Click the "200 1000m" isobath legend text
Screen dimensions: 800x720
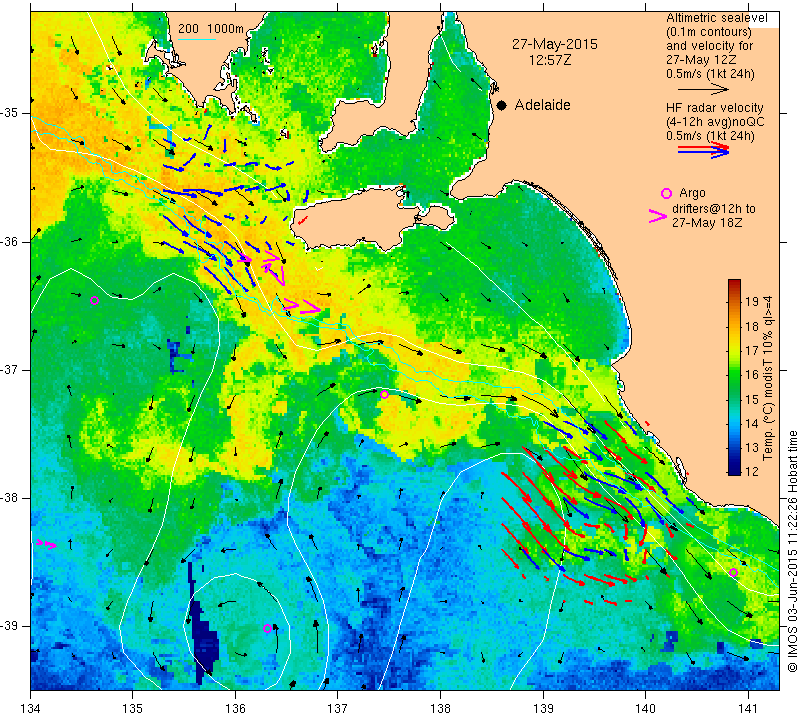click(x=211, y=29)
